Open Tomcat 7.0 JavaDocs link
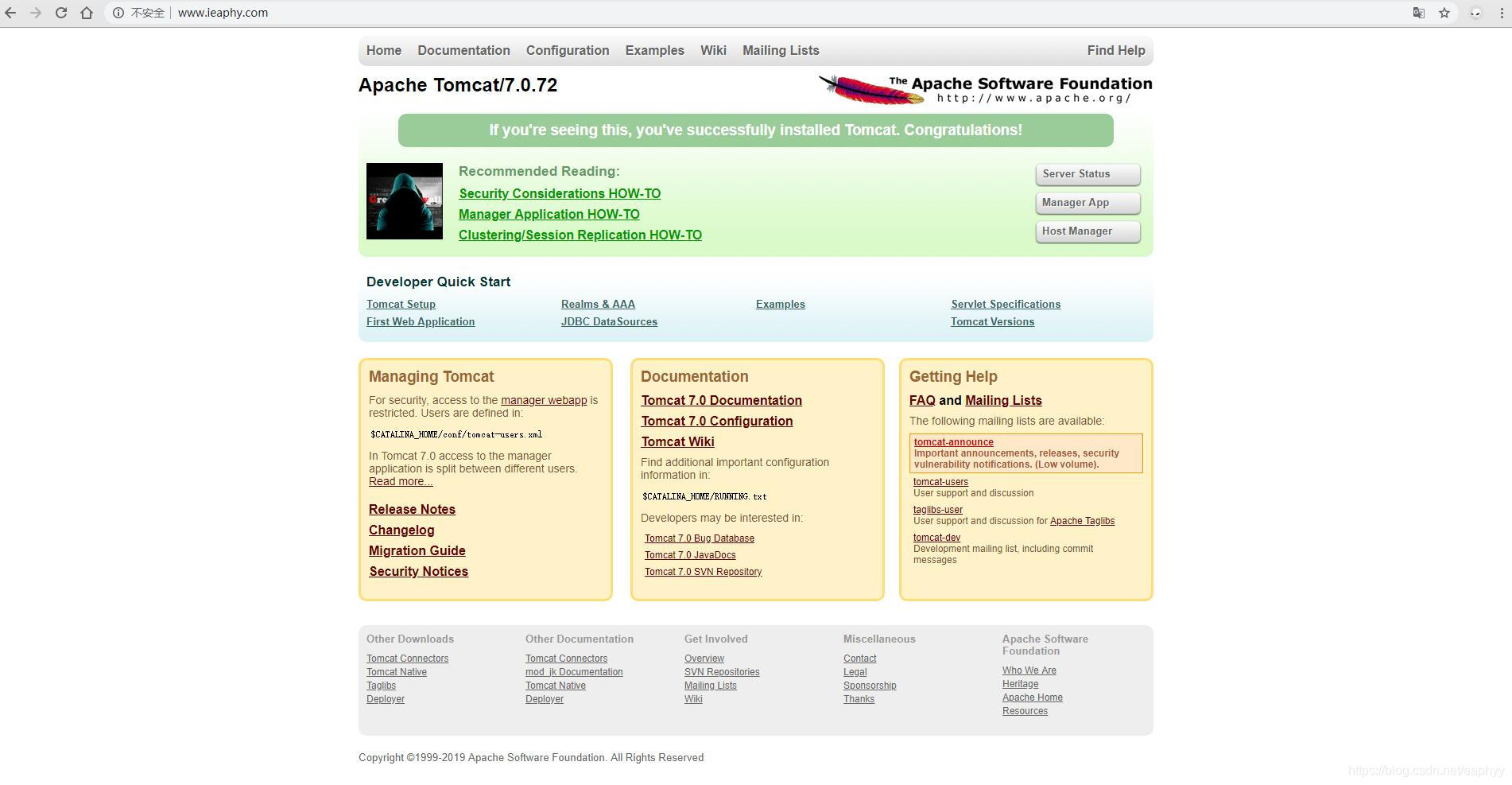The width and height of the screenshot is (1512, 785). (x=690, y=555)
